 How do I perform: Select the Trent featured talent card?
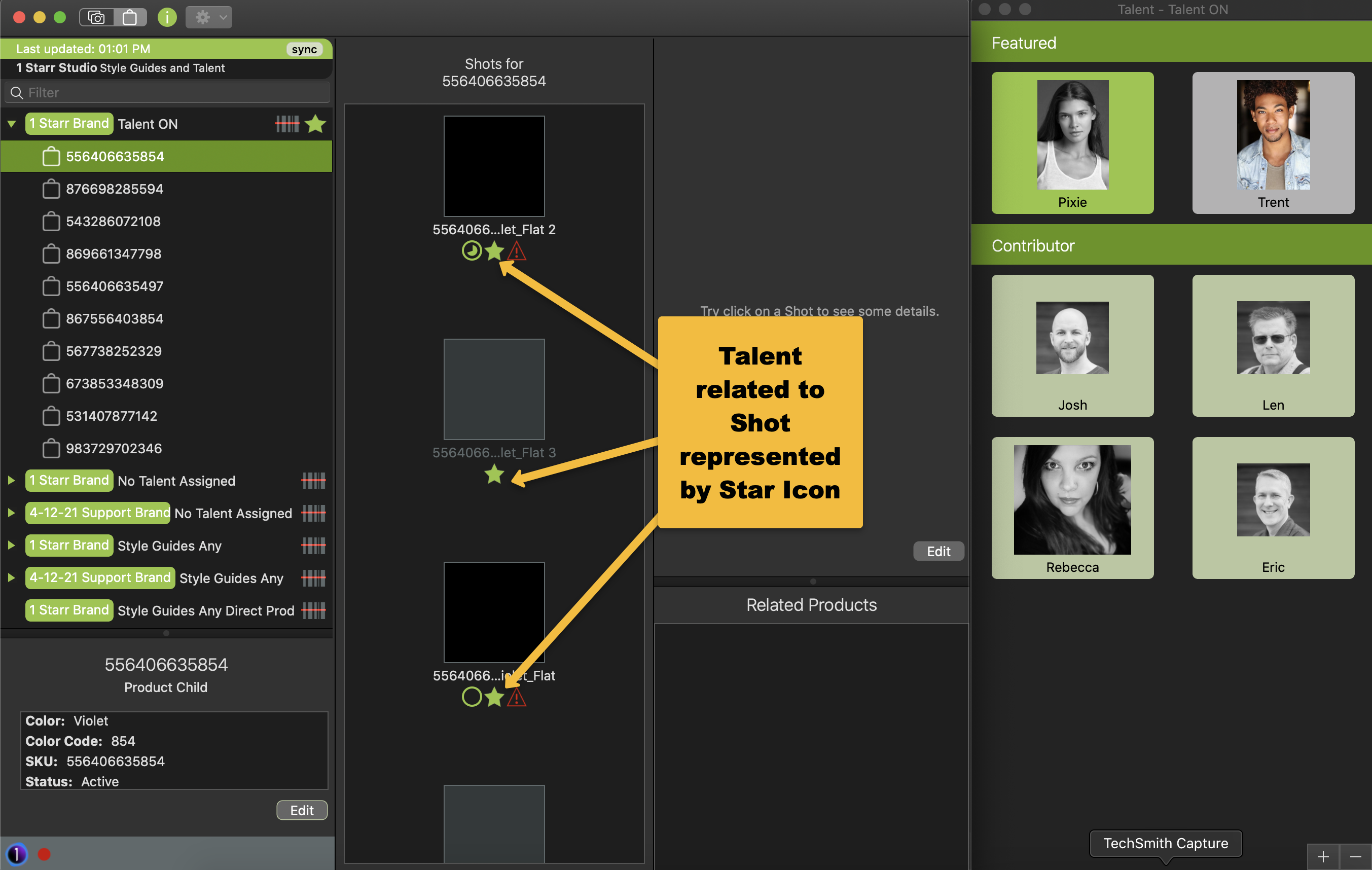pos(1272,142)
